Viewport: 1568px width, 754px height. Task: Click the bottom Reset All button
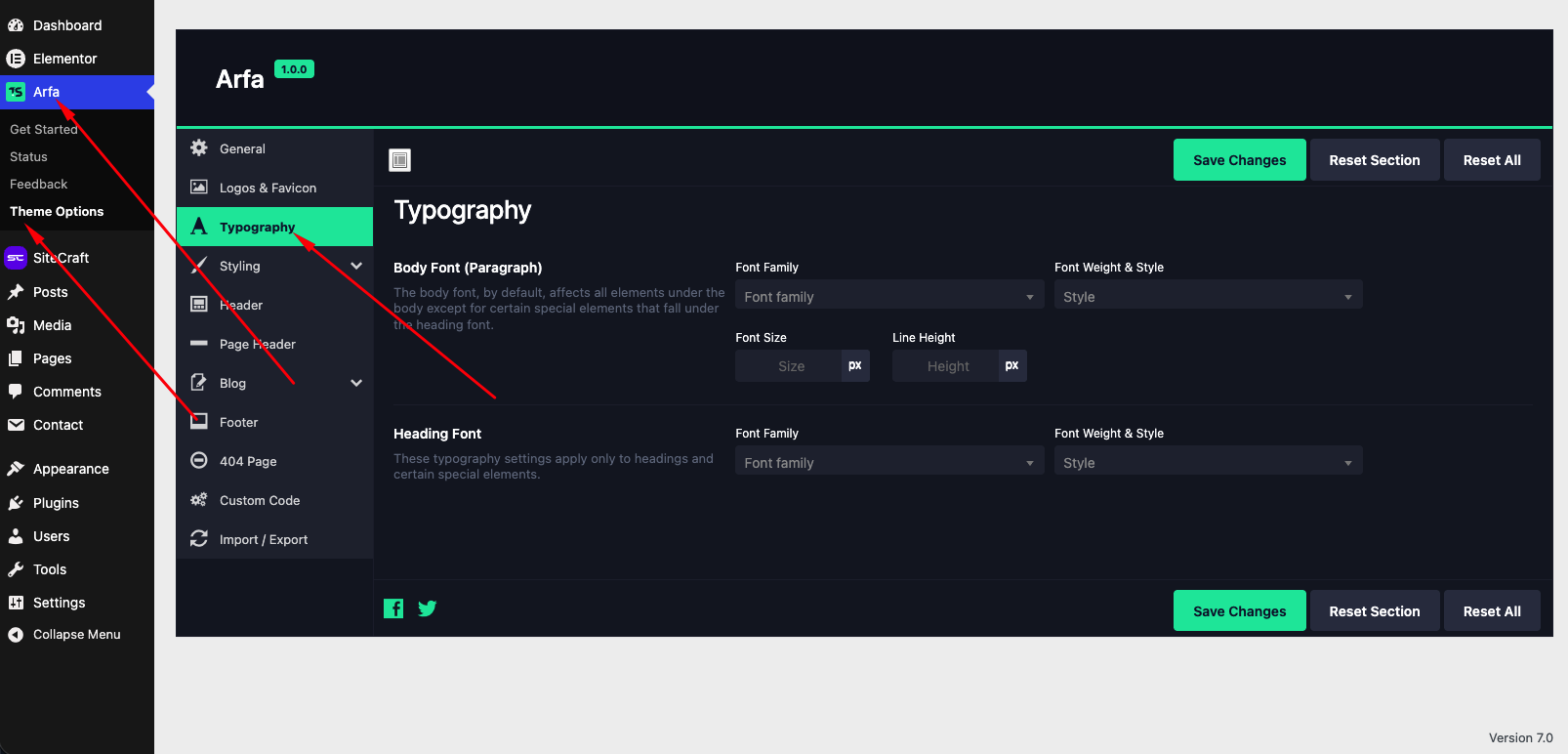[x=1492, y=611]
